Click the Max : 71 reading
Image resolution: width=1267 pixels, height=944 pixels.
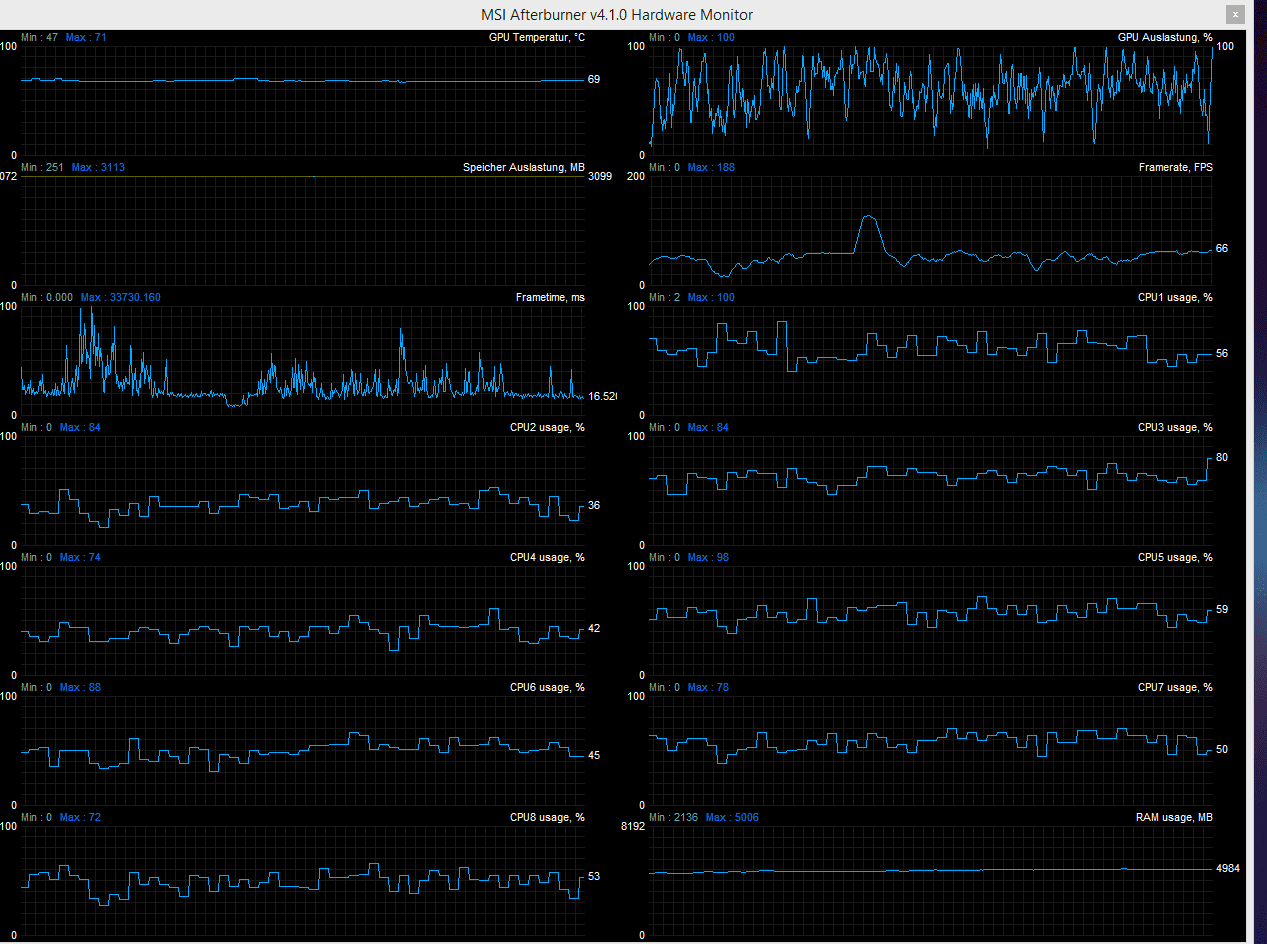click(x=86, y=37)
